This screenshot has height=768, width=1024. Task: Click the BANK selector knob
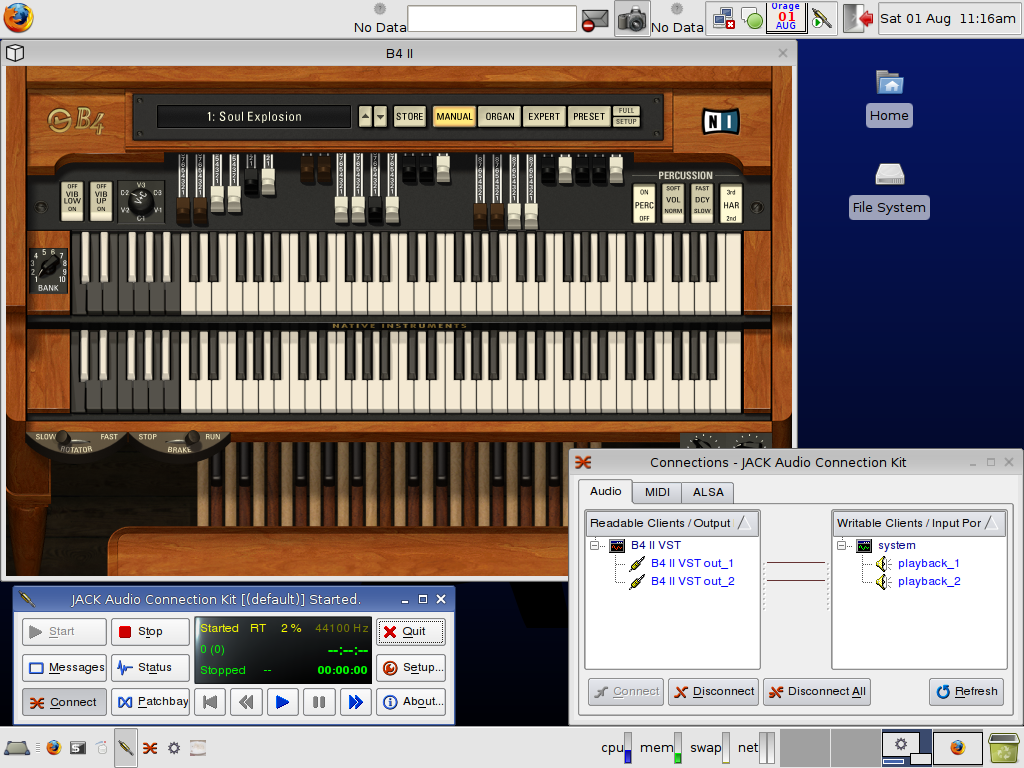[48, 268]
